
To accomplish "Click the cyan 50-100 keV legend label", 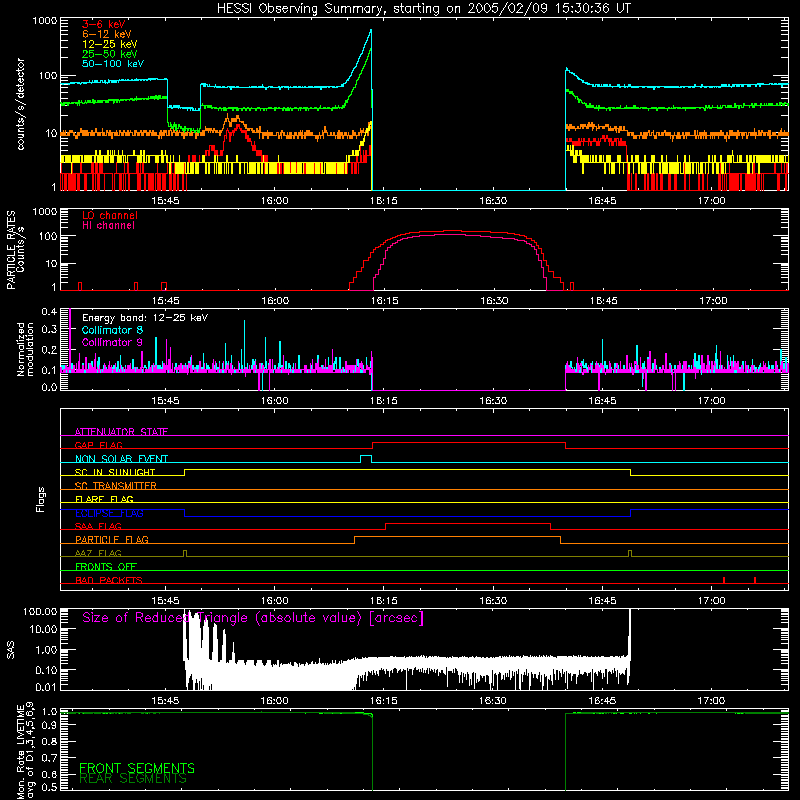I will pos(113,64).
